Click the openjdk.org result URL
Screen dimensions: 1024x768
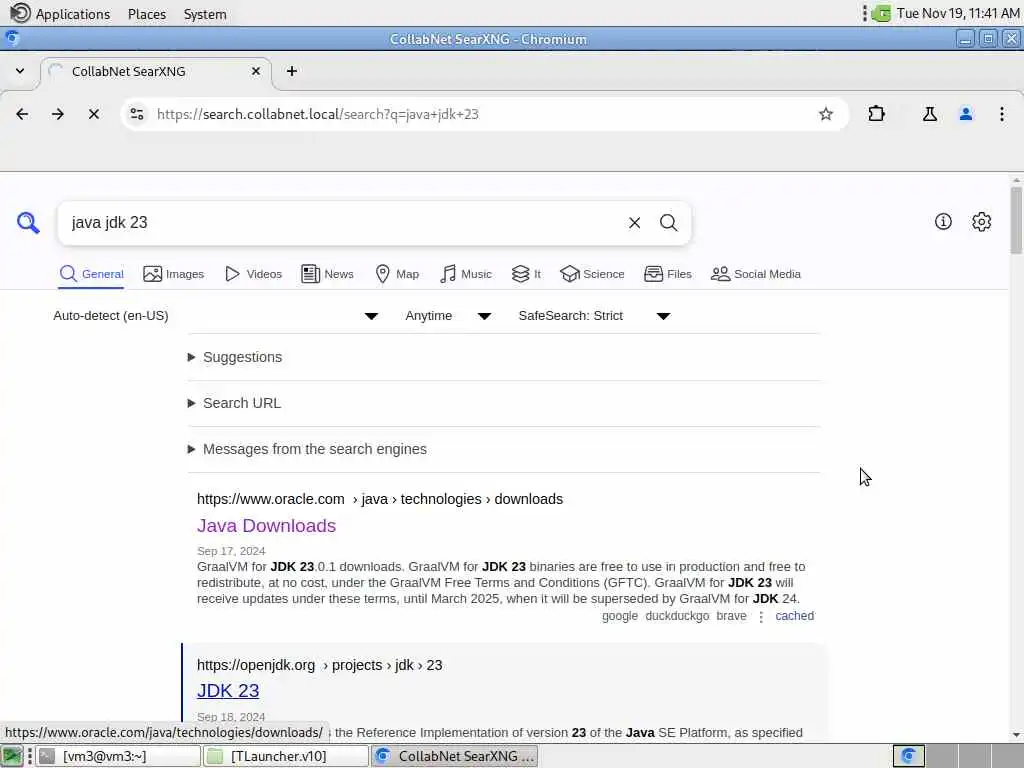coord(319,665)
